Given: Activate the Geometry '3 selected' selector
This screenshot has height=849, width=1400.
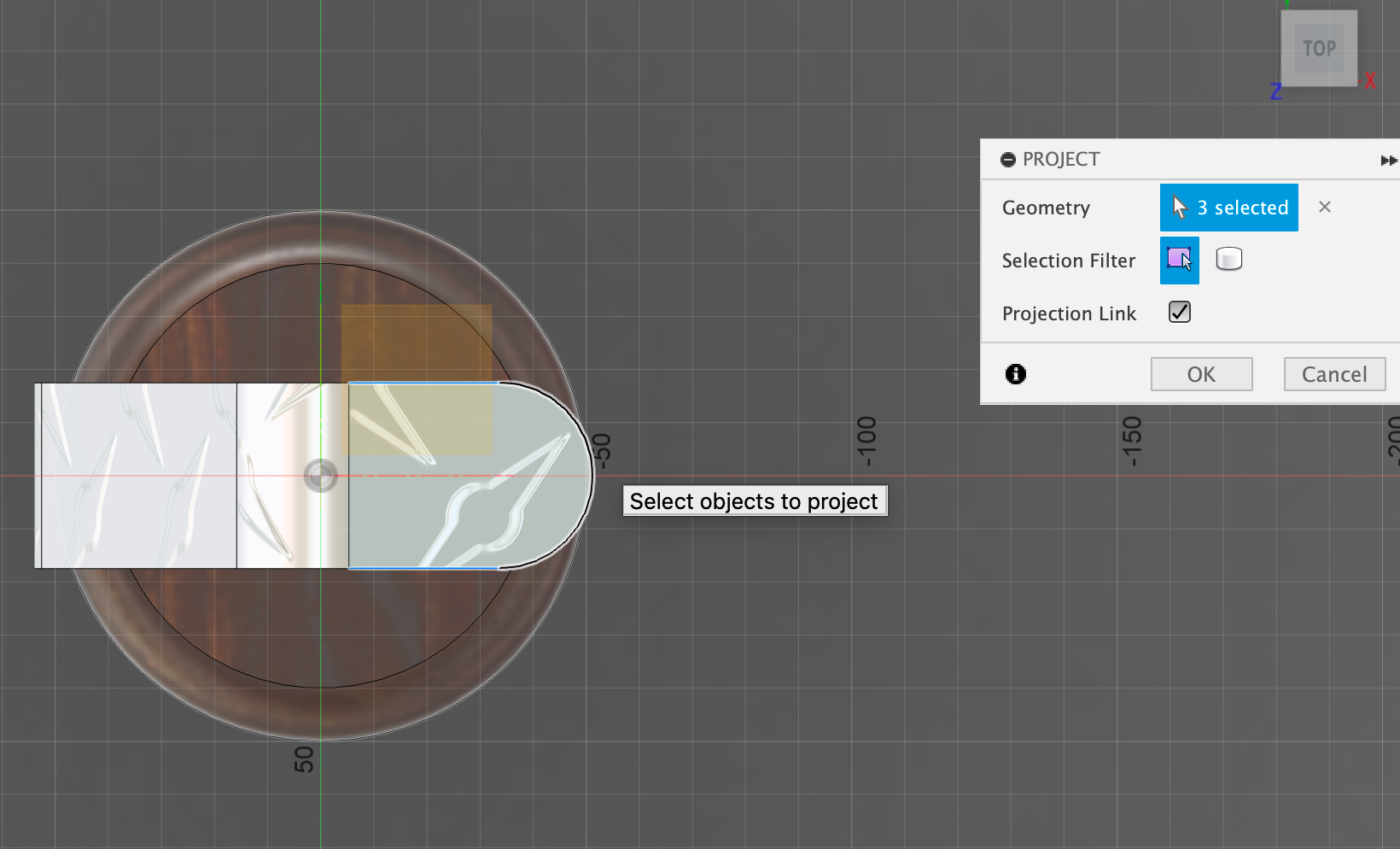Looking at the screenshot, I should [1228, 208].
